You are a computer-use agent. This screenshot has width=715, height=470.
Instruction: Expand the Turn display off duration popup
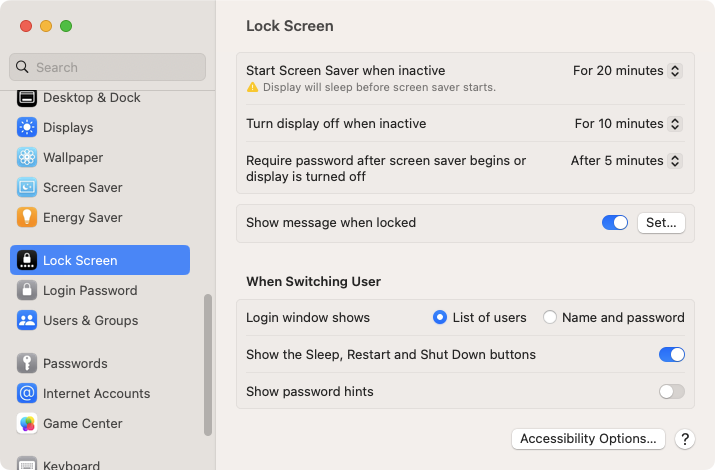(628, 124)
